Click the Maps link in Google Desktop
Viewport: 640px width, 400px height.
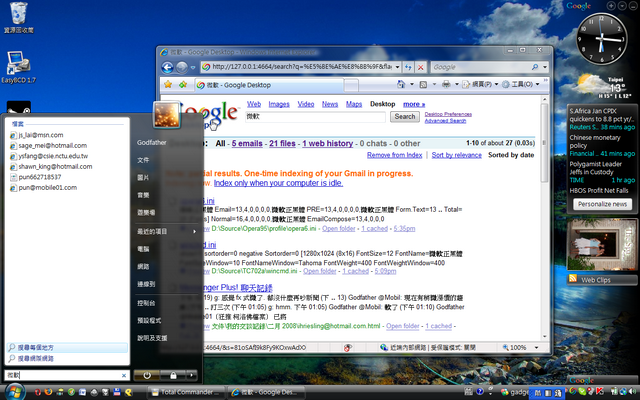pos(354,104)
